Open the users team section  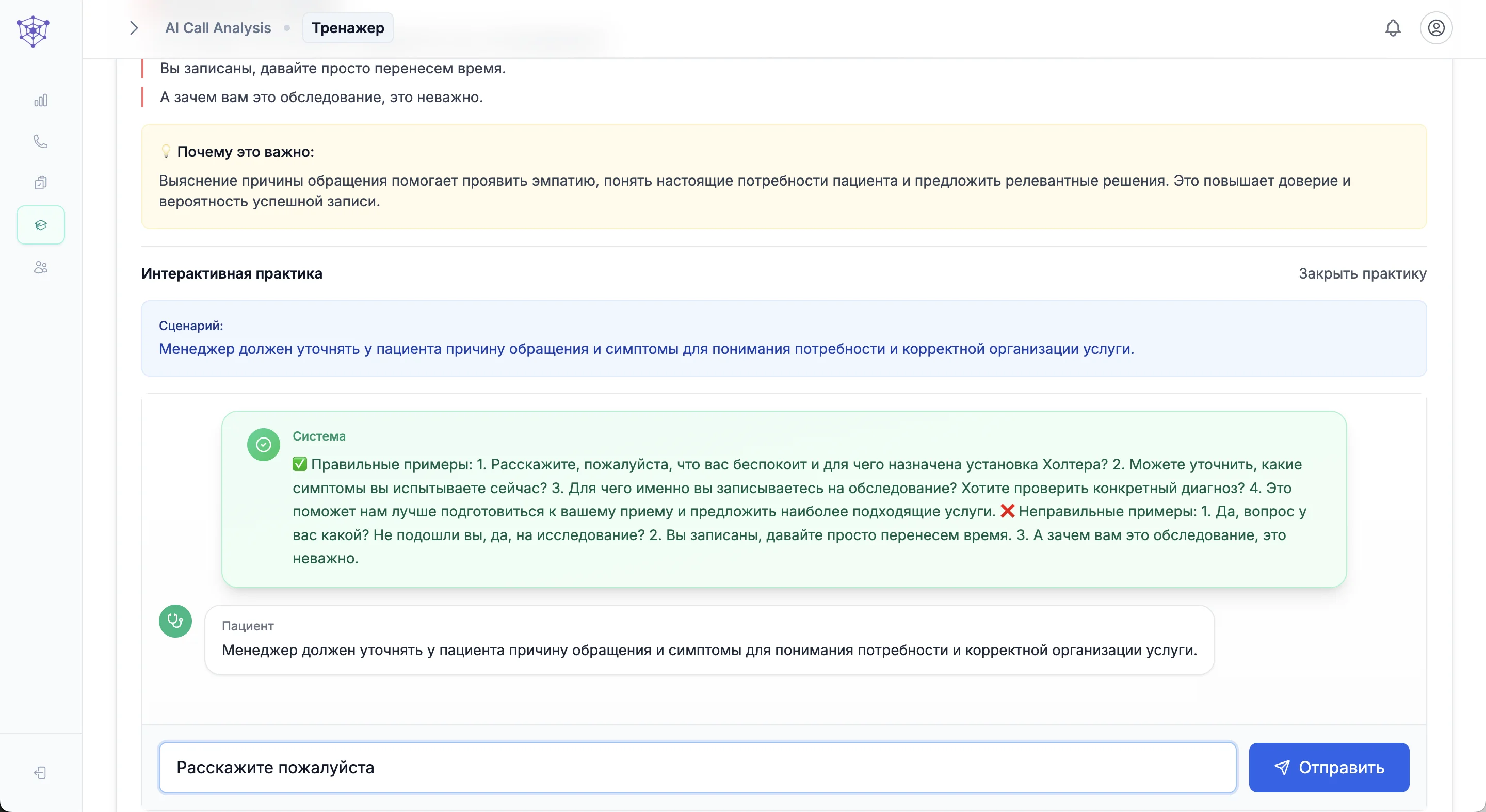point(40,267)
